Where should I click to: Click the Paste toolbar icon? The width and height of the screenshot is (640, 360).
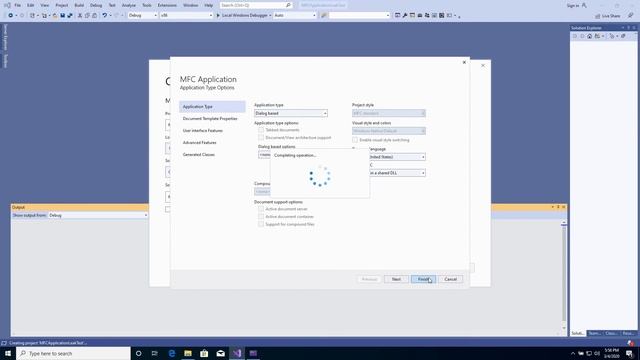click(94, 16)
